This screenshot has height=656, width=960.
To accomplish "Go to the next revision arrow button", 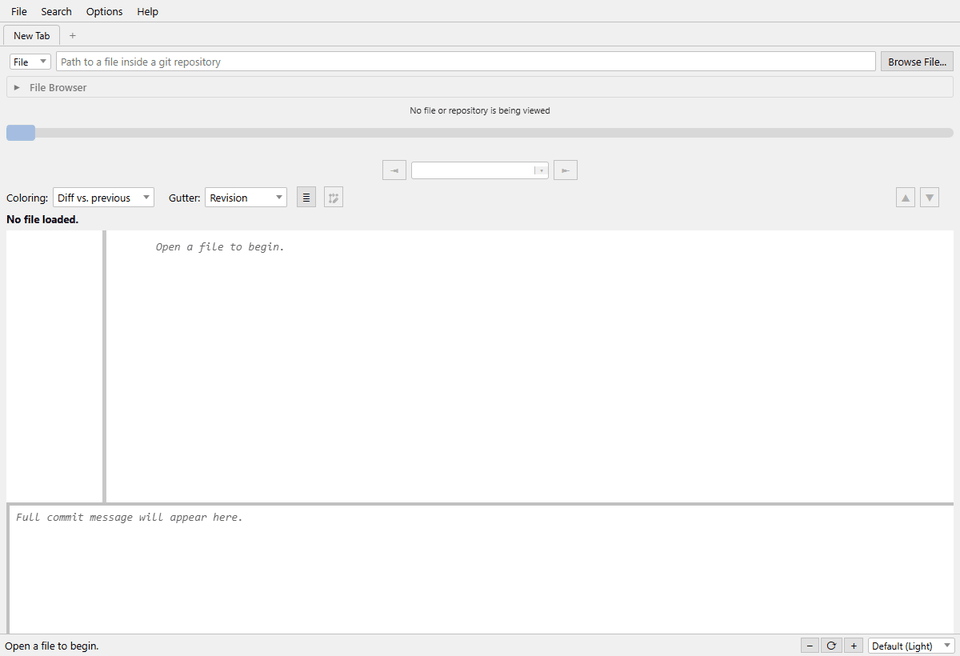I will (x=565, y=170).
